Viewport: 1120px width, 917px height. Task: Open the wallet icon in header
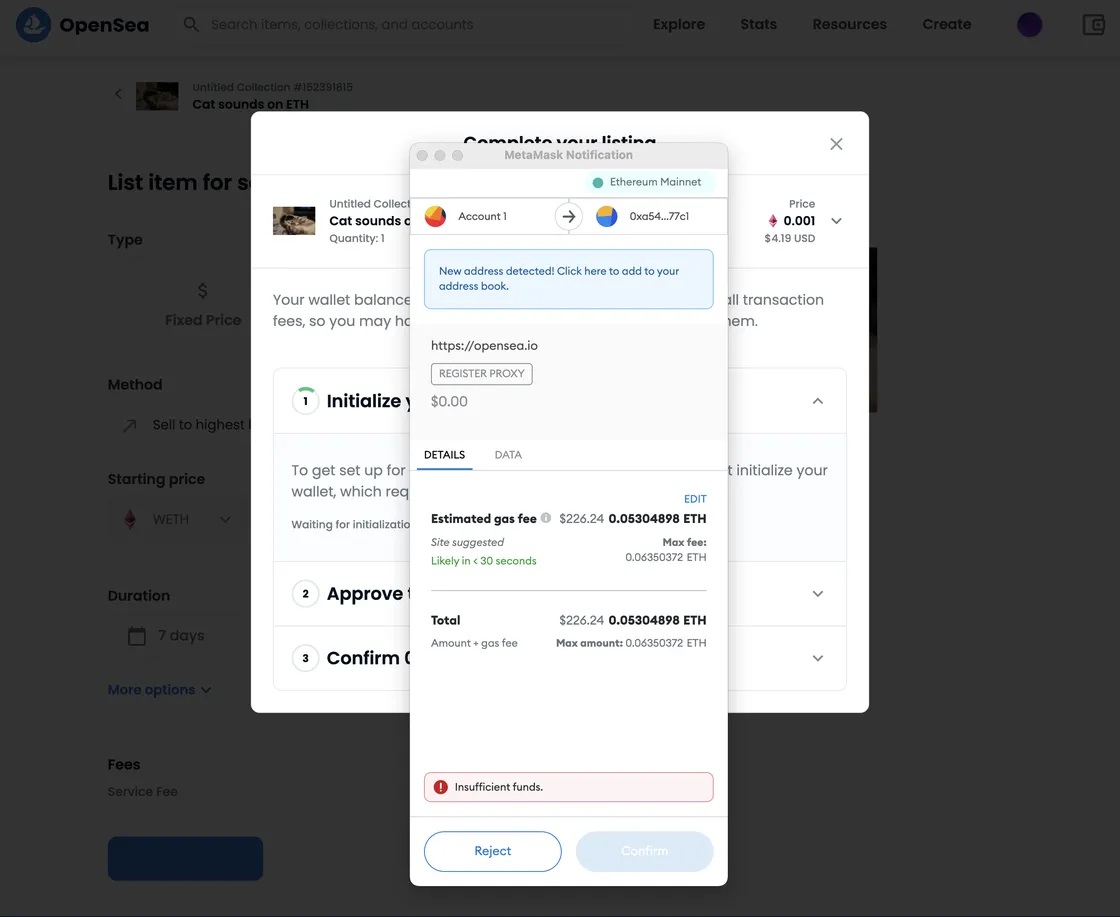(x=1094, y=24)
